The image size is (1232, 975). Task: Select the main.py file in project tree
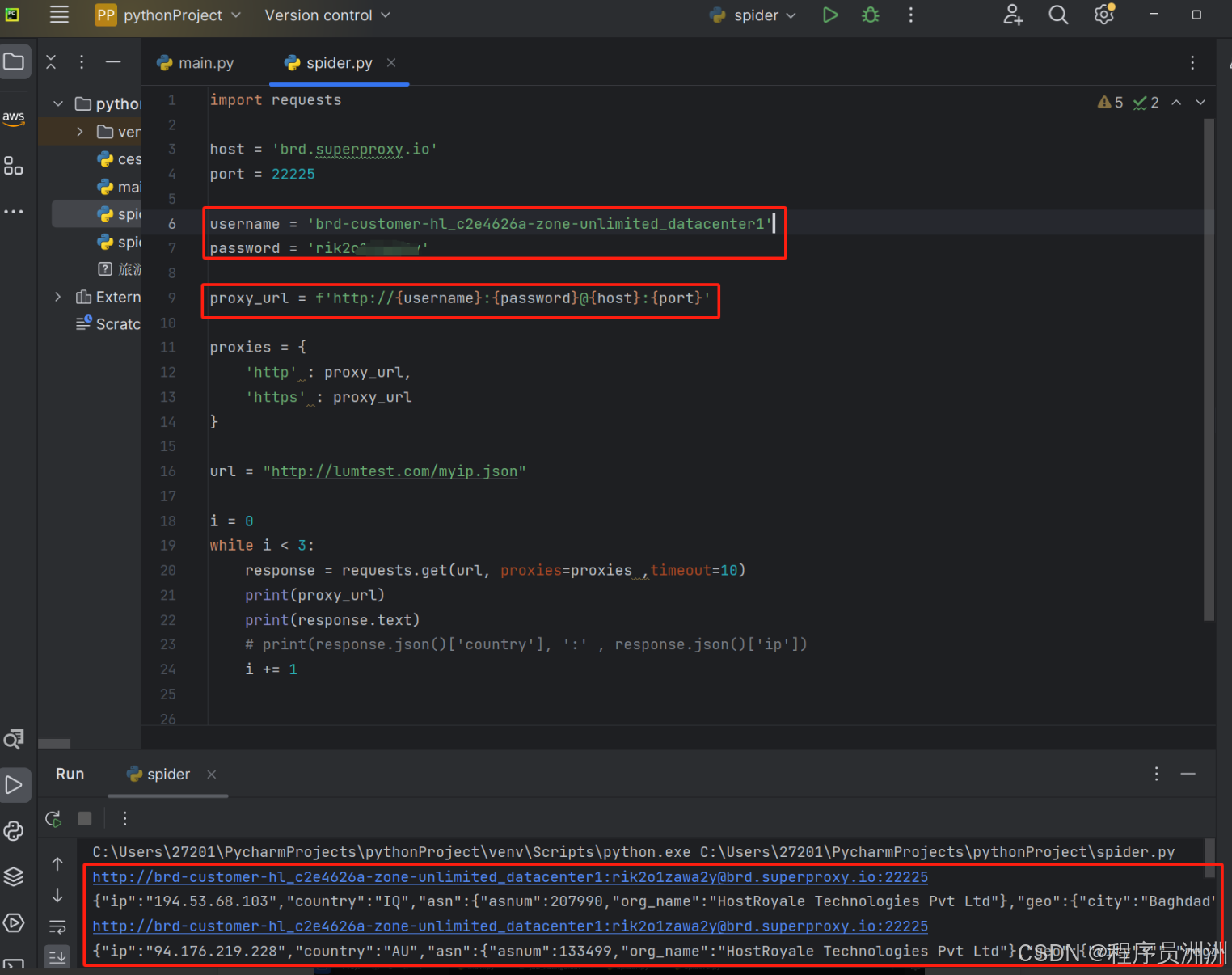[119, 187]
